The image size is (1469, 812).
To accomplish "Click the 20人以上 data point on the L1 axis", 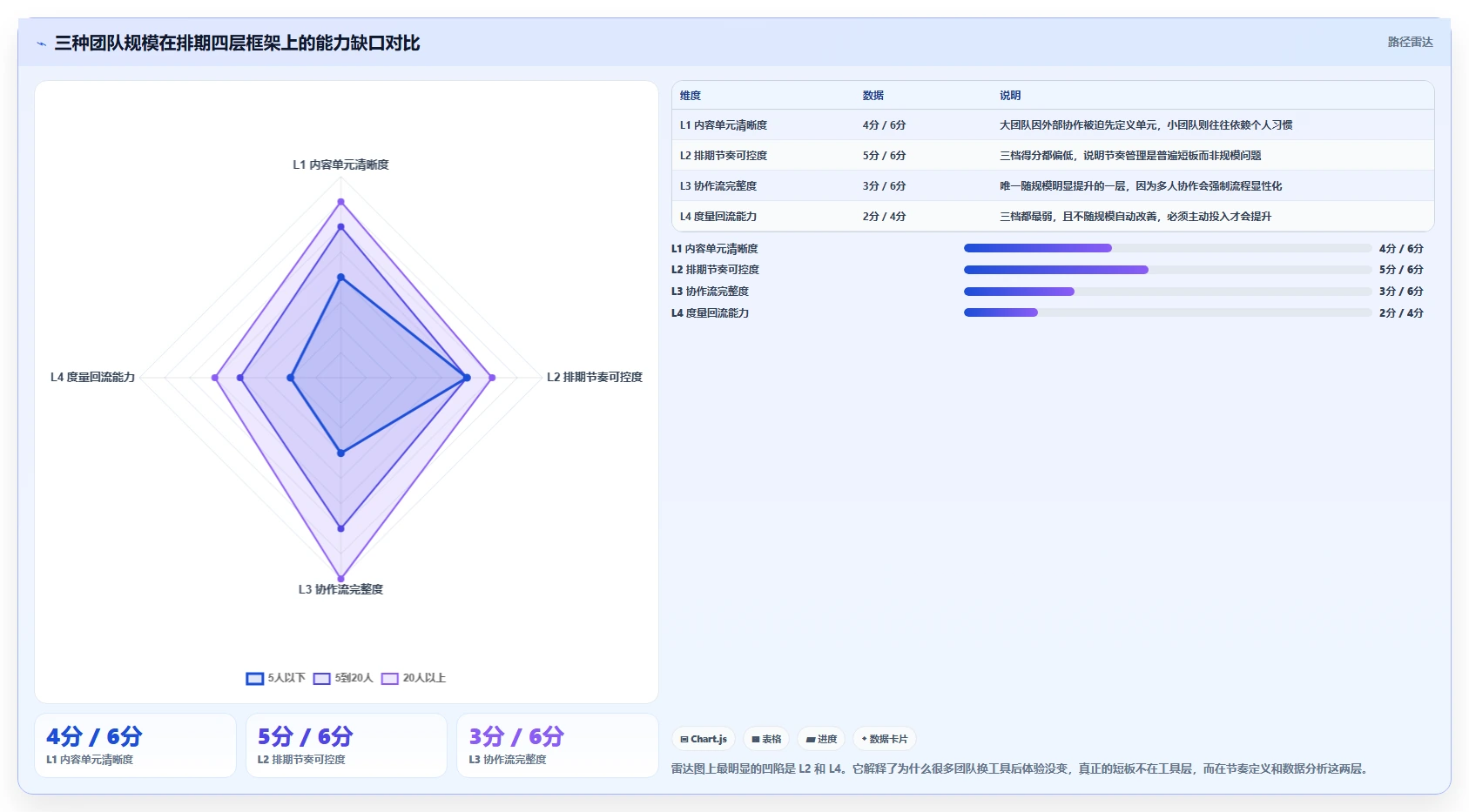I will (x=340, y=202).
